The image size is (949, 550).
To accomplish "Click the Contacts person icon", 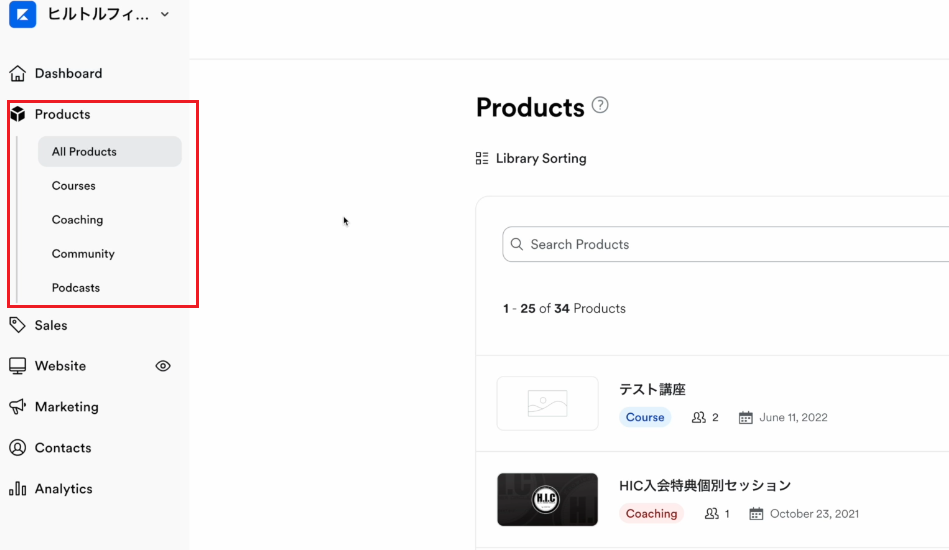I will [18, 448].
